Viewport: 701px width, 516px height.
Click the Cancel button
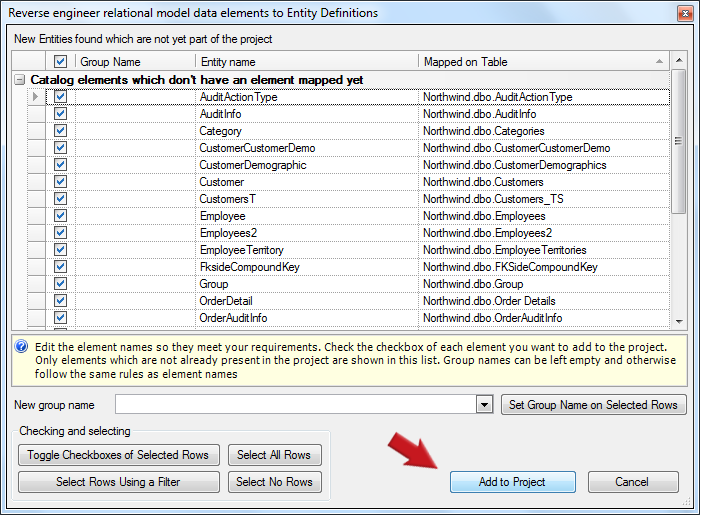pyautogui.click(x=632, y=482)
